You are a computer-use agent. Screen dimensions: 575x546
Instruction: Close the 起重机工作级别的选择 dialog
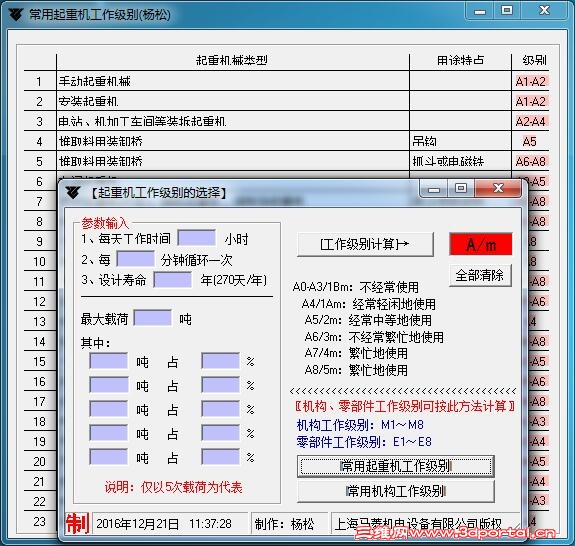pos(498,188)
